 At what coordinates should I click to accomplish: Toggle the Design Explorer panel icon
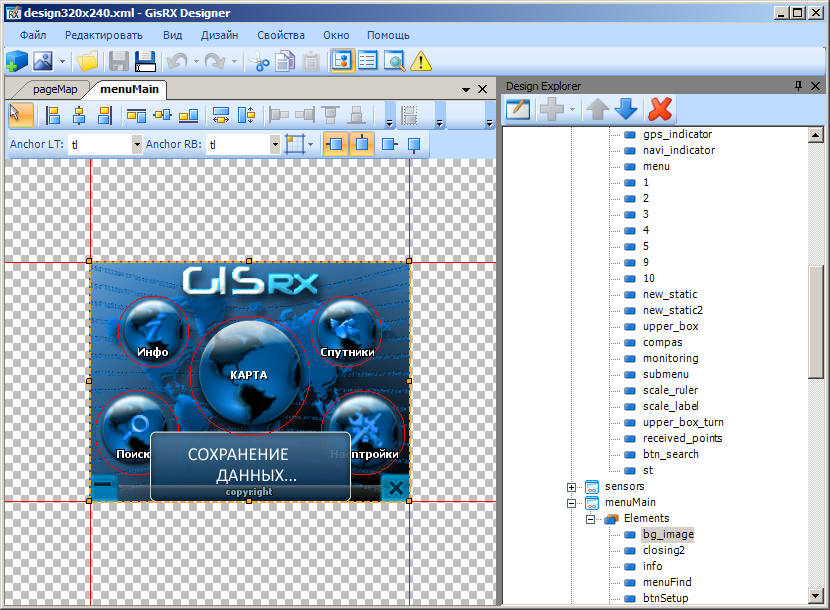tap(342, 61)
